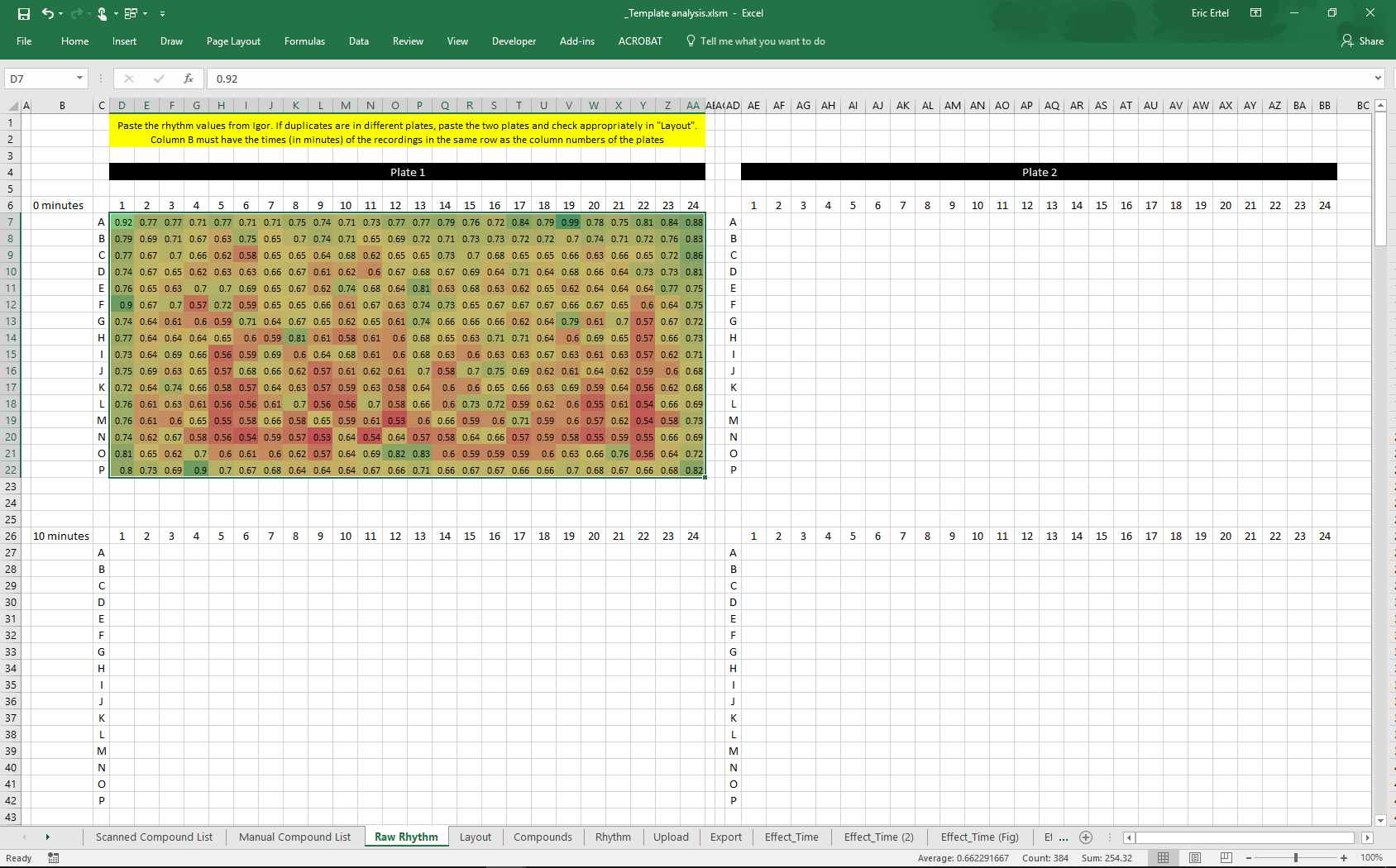Screen dimensions: 1396x868
Task: Click the zoom in plus button
Action: click(1344, 858)
